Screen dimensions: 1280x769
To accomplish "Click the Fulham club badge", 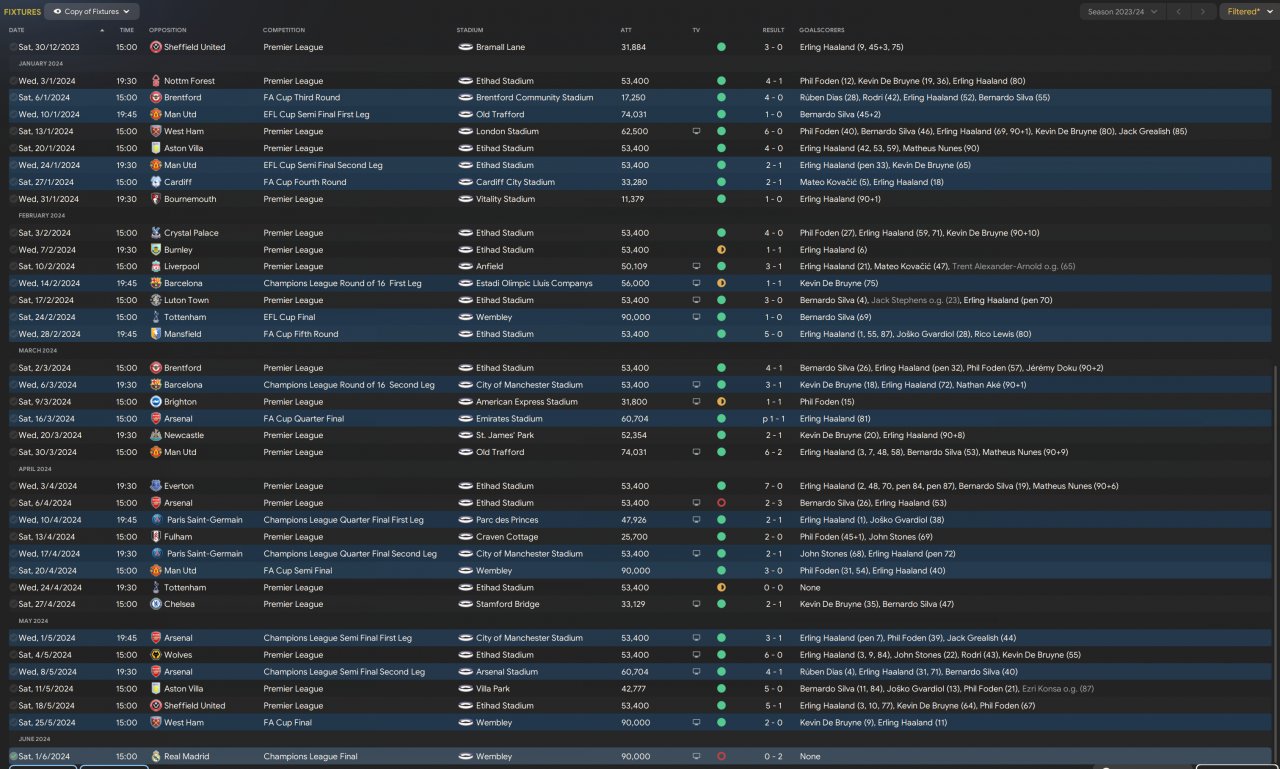I will 155,537.
